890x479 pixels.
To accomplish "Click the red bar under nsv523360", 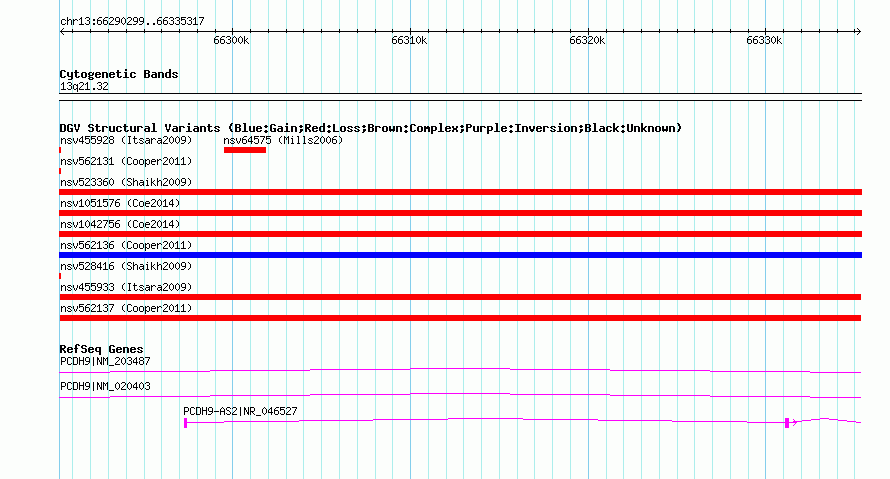I will pos(460,192).
